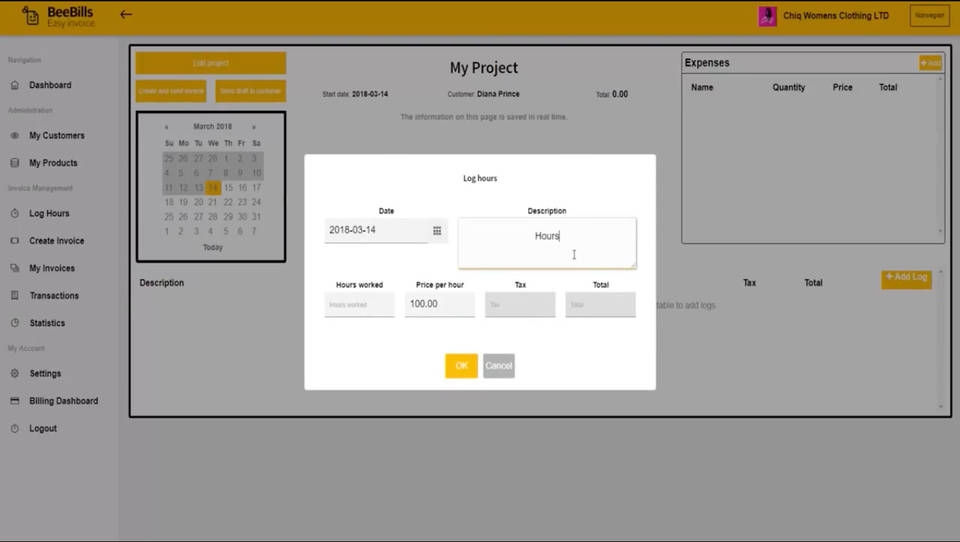Open the Navegar dropdown button
The width and height of the screenshot is (960, 542).
pos(929,16)
